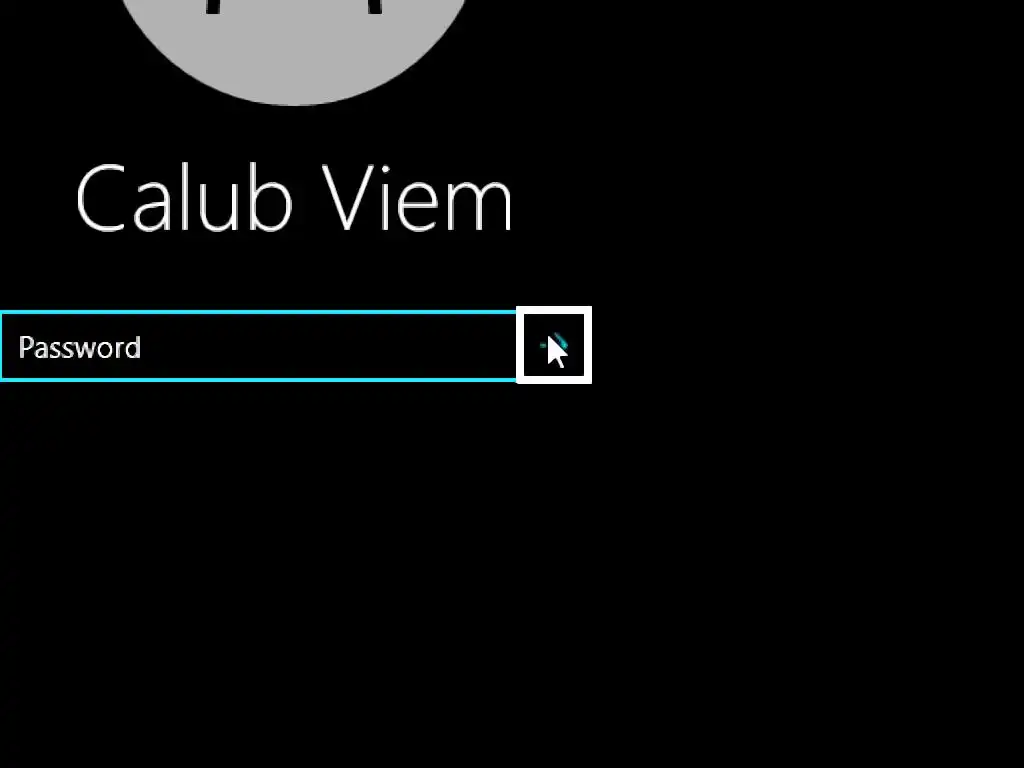Submit the password with the arrow icon

click(554, 345)
